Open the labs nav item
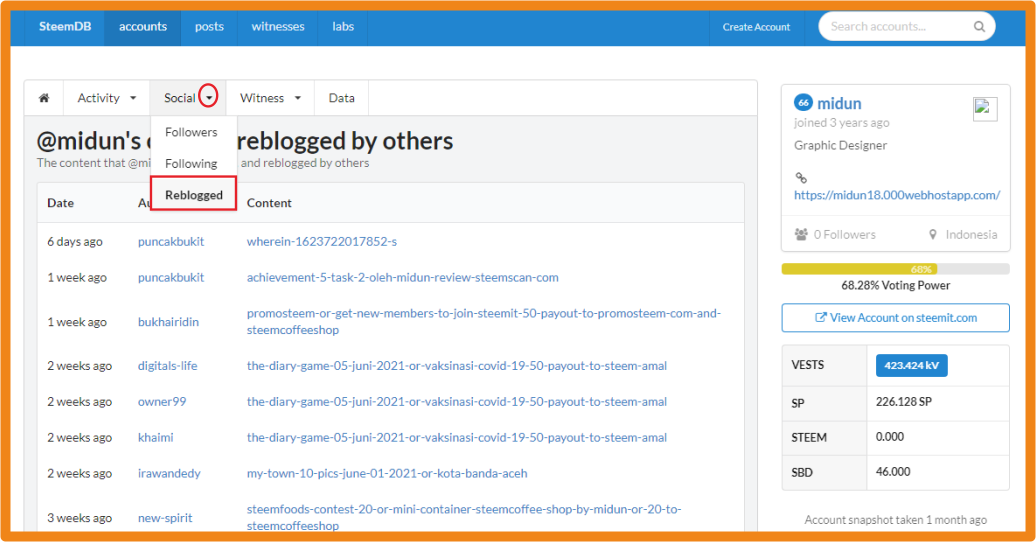The width and height of the screenshot is (1036, 542). coord(343,26)
